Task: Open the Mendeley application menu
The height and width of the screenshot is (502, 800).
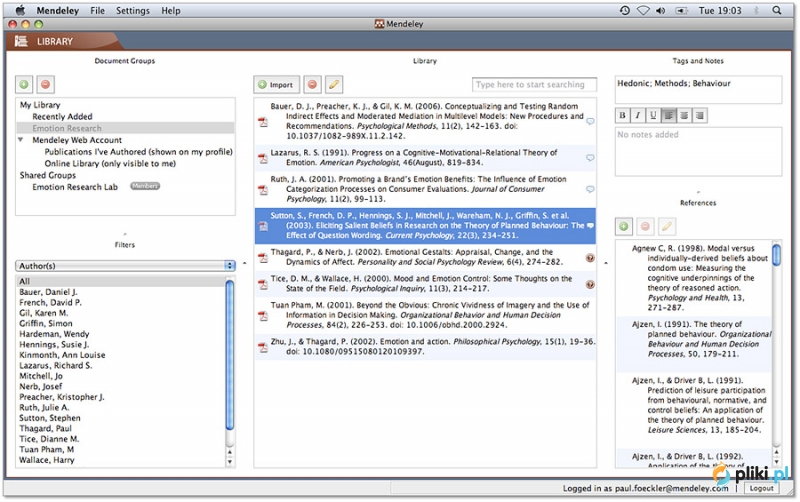Action: 58,11
